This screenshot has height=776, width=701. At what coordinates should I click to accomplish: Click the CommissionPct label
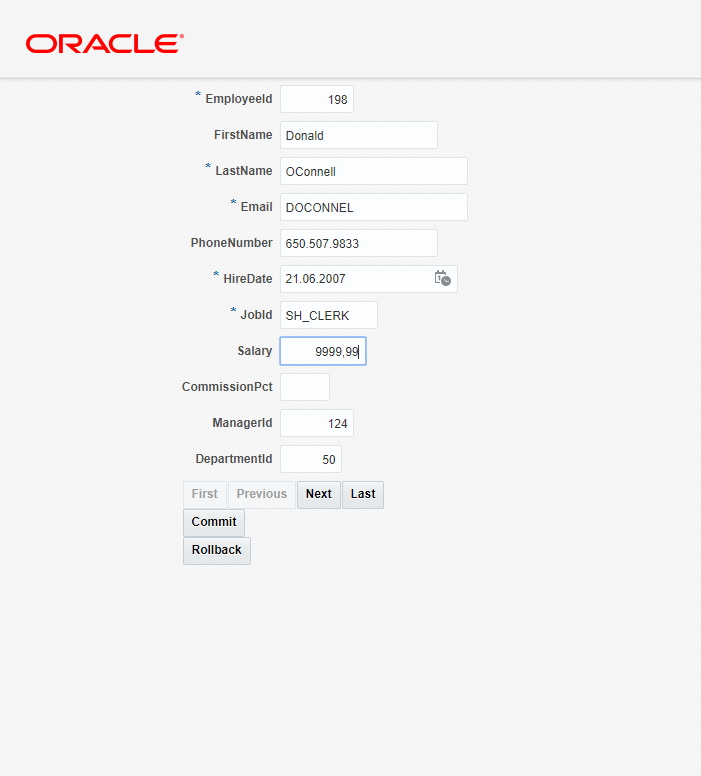pos(227,387)
